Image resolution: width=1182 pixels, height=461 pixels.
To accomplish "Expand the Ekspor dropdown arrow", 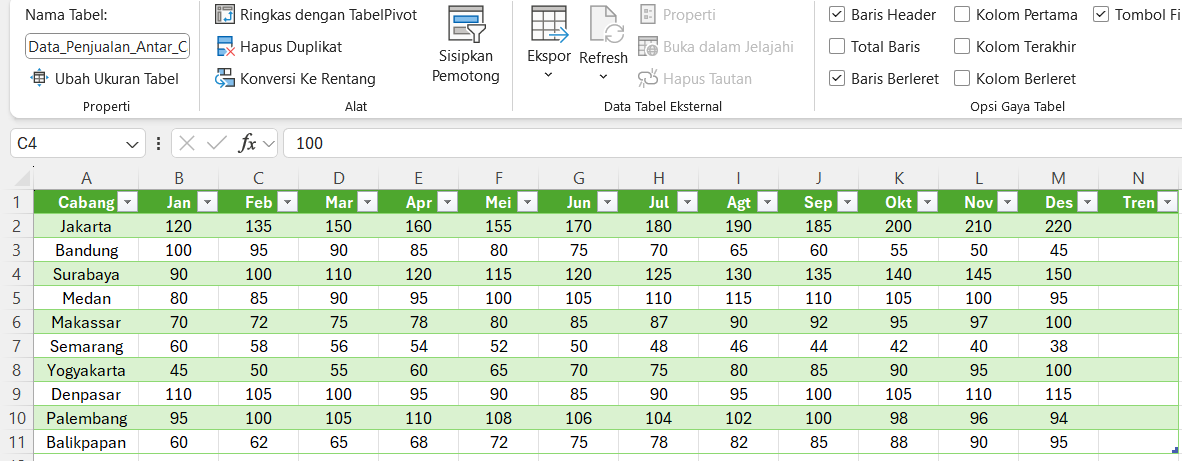I will [x=548, y=75].
